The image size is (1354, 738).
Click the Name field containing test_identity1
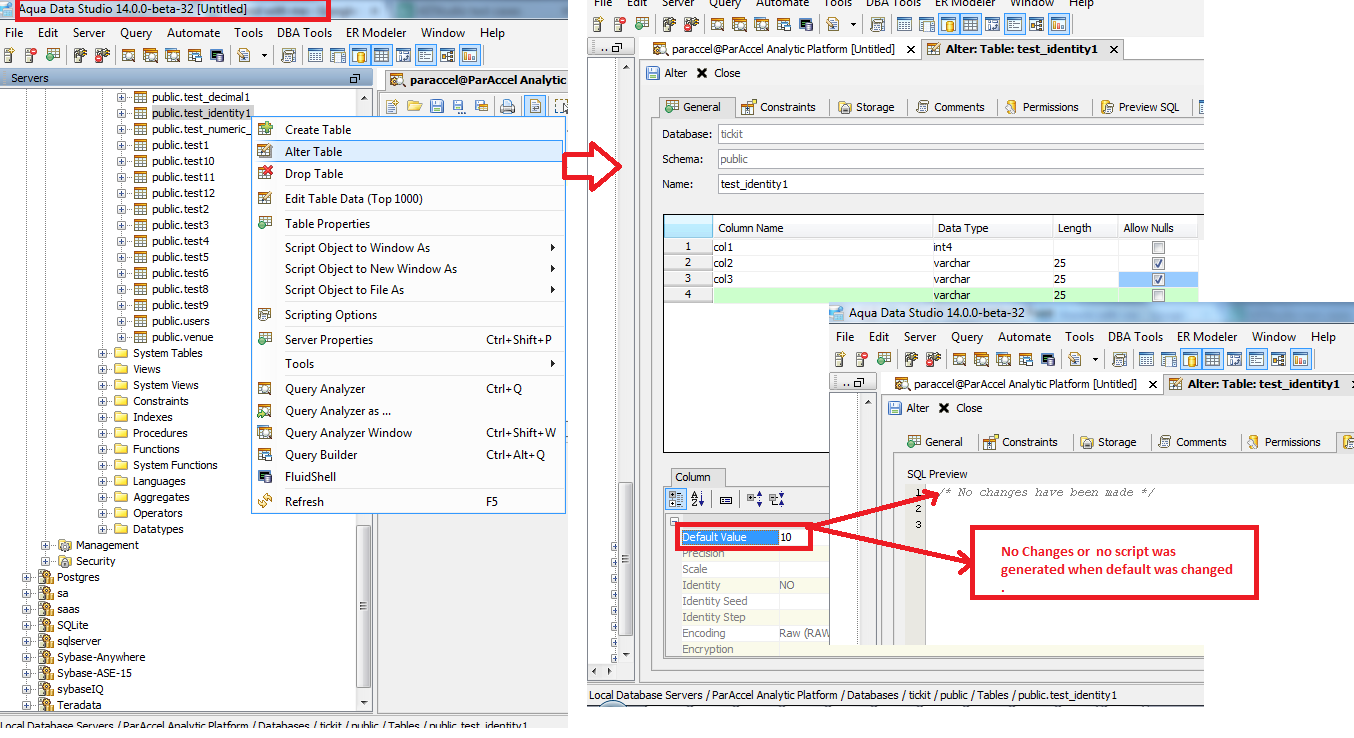click(960, 184)
